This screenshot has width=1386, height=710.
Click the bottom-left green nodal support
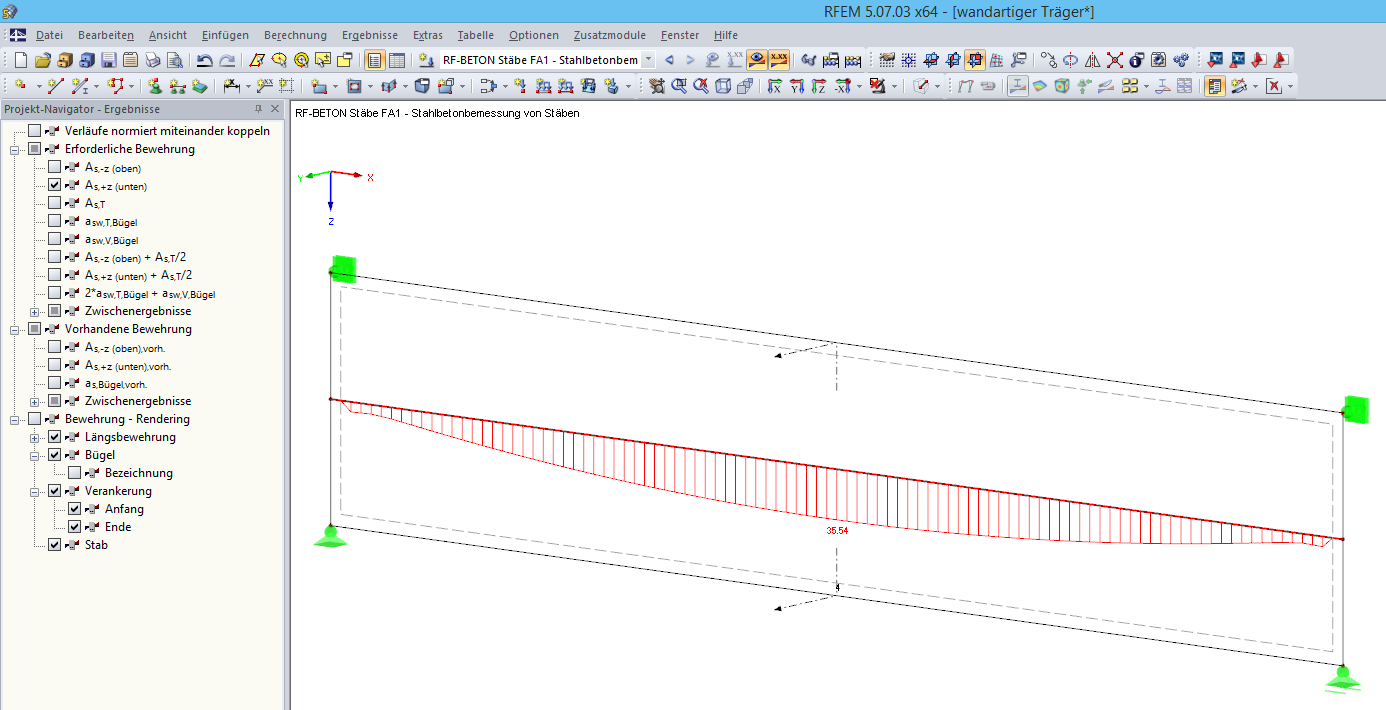point(329,537)
